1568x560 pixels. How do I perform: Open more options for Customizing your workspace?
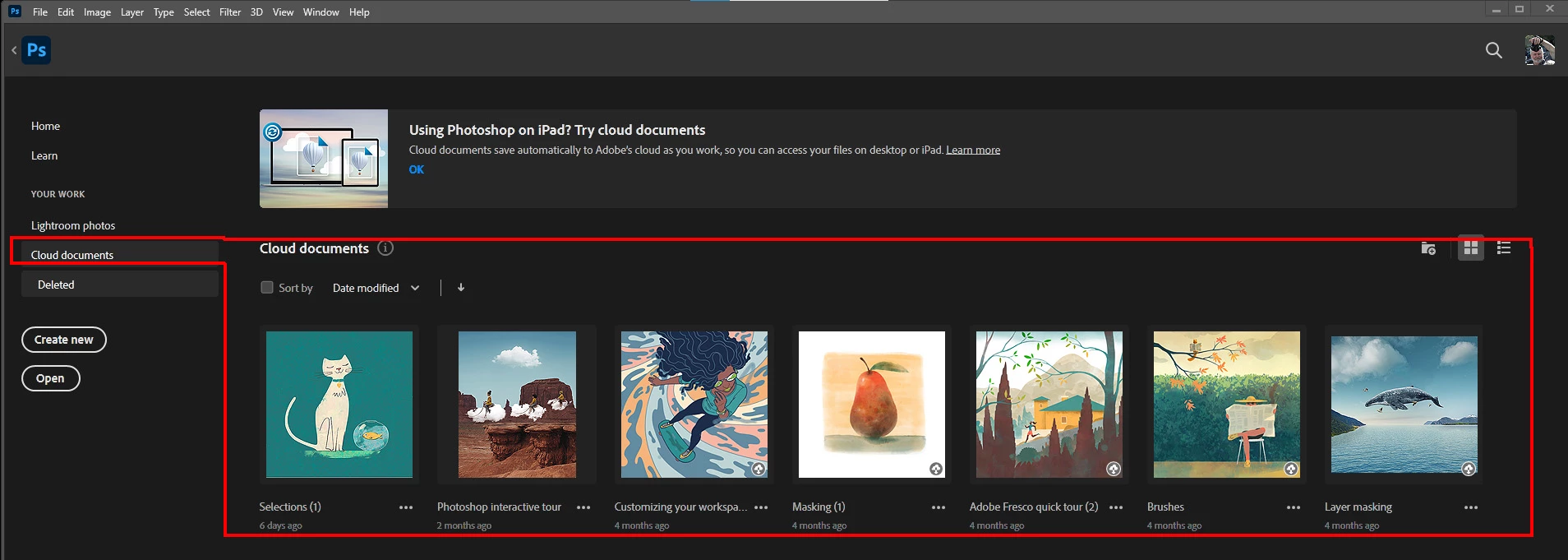[761, 507]
